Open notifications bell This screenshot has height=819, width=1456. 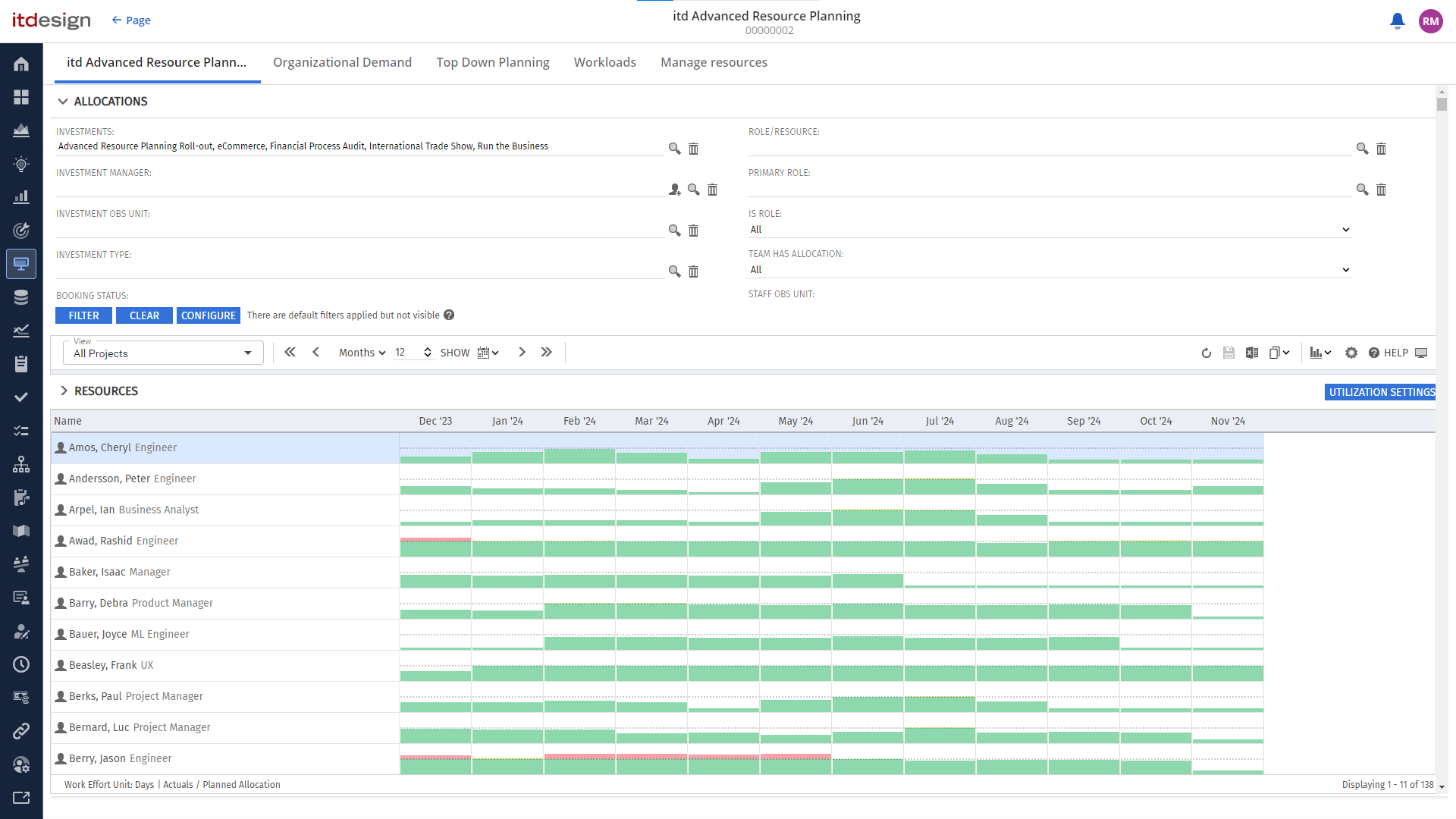point(1397,21)
